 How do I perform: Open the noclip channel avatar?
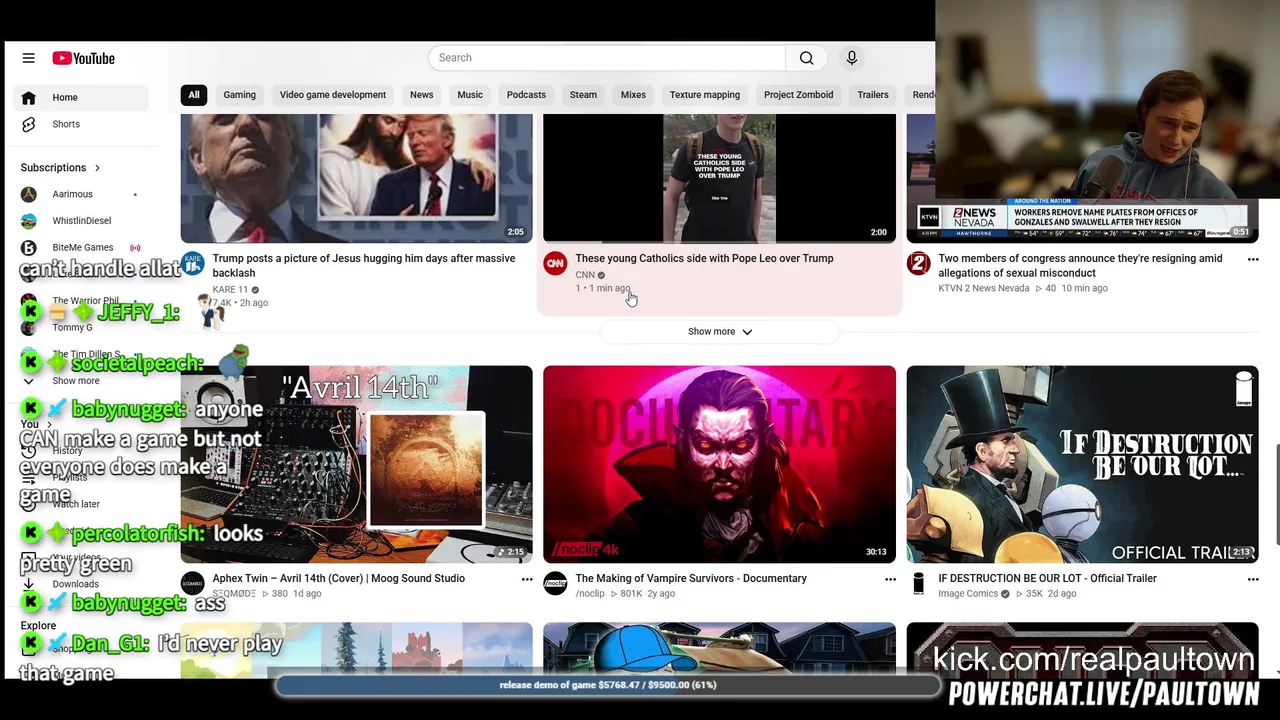(555, 584)
